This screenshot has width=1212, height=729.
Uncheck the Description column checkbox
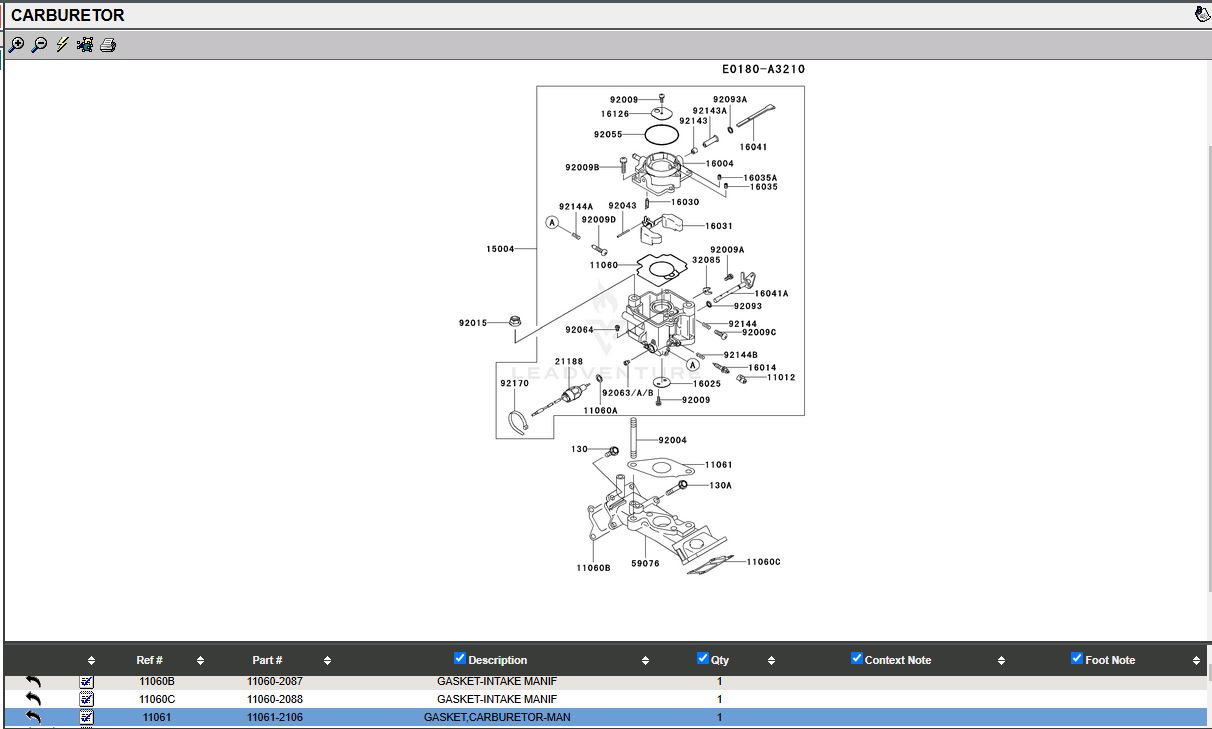(x=460, y=658)
